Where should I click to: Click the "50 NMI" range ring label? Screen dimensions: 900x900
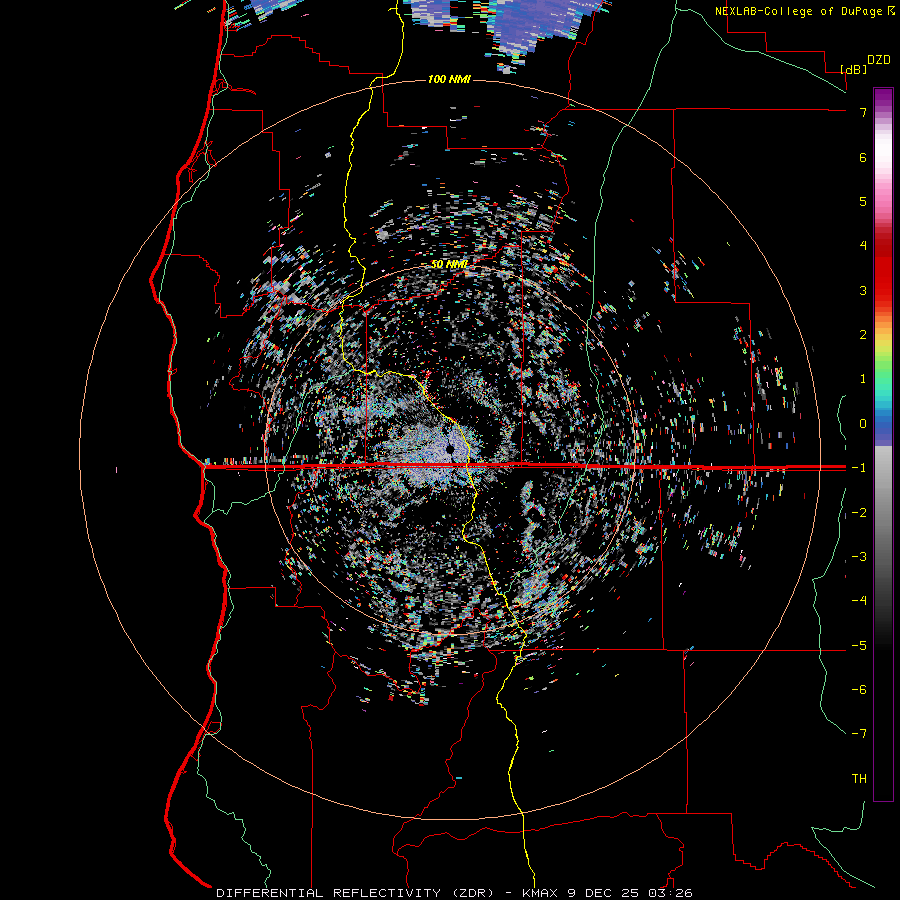point(449,264)
